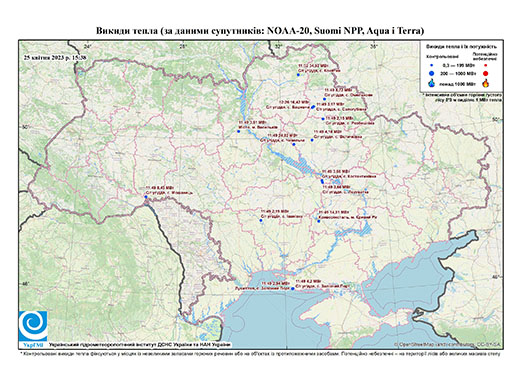Click the large red circle in legend
The image size is (520, 368).
[x=486, y=74]
